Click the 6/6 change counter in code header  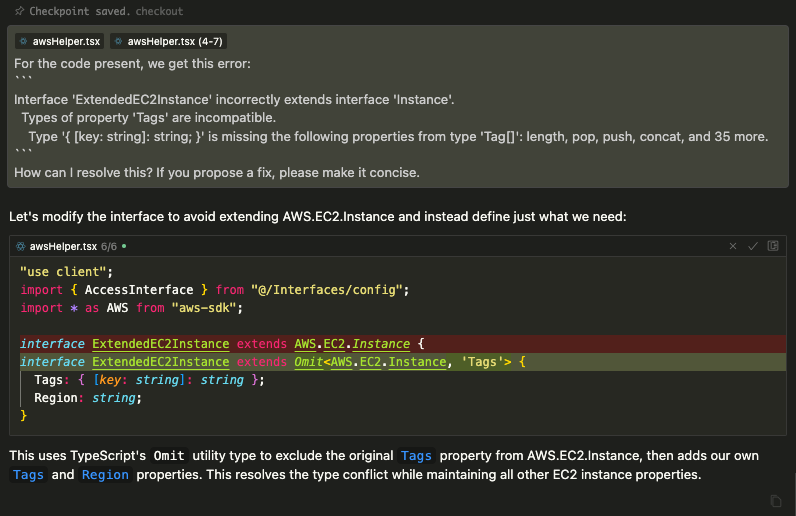109,245
